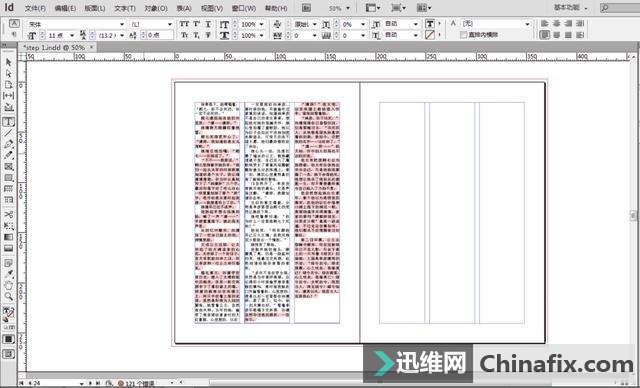The width and height of the screenshot is (640, 388).
Task: Enable the 直排内横排 checkbox
Action: point(463,35)
